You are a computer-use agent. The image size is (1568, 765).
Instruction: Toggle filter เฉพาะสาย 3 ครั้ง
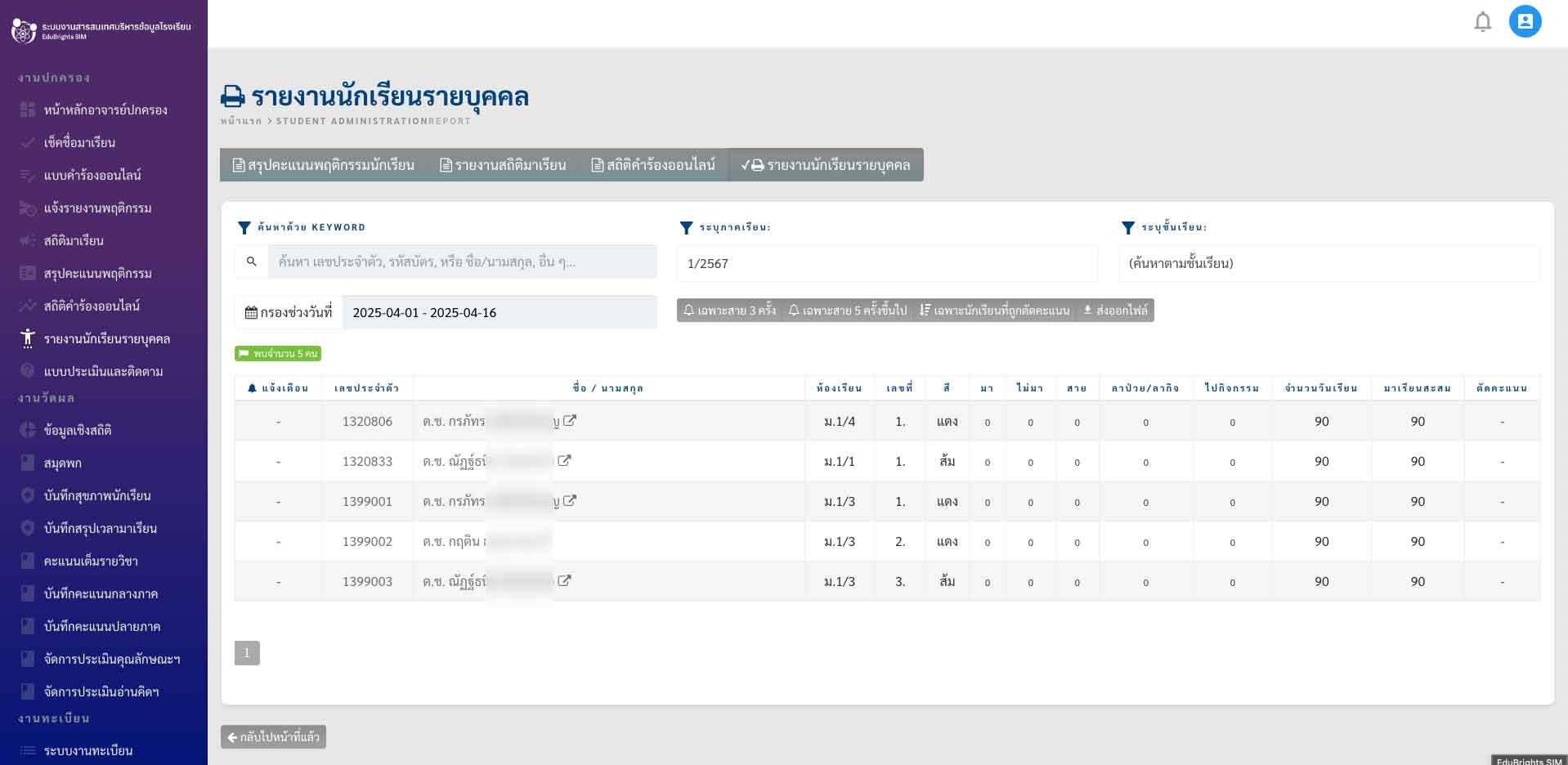(730, 311)
